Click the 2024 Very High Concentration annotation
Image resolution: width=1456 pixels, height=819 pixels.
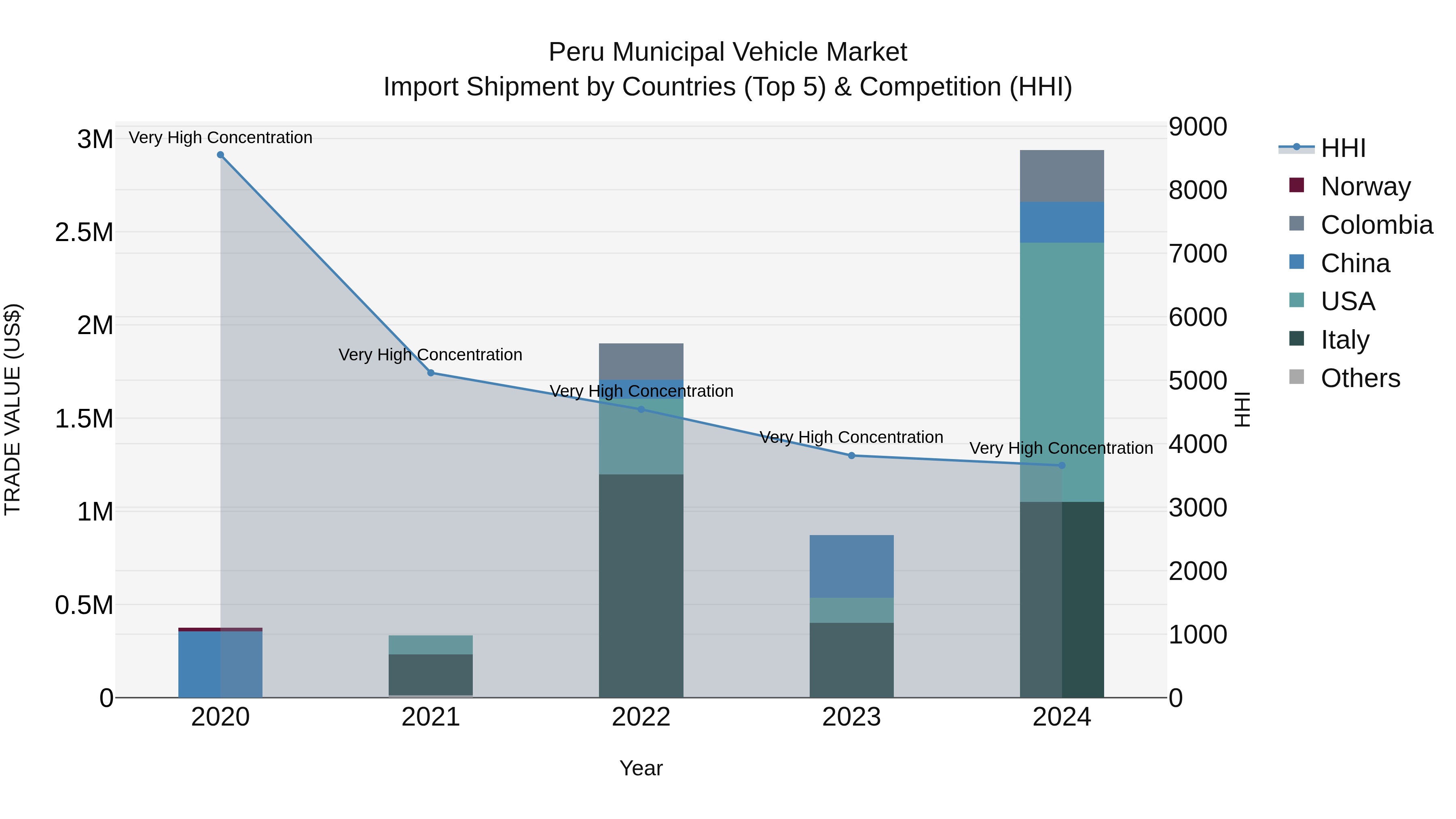click(1062, 448)
